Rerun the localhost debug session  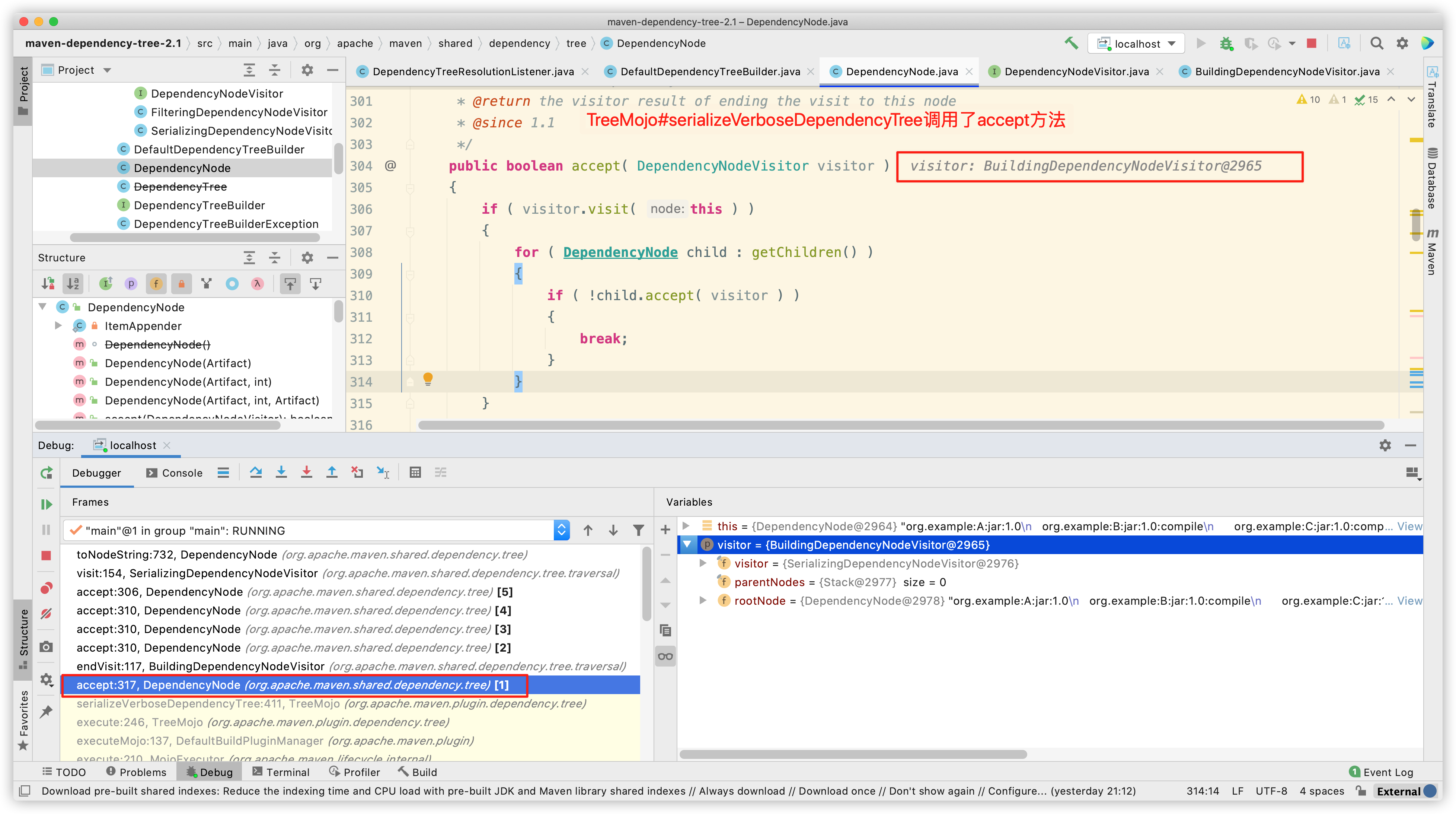[47, 472]
